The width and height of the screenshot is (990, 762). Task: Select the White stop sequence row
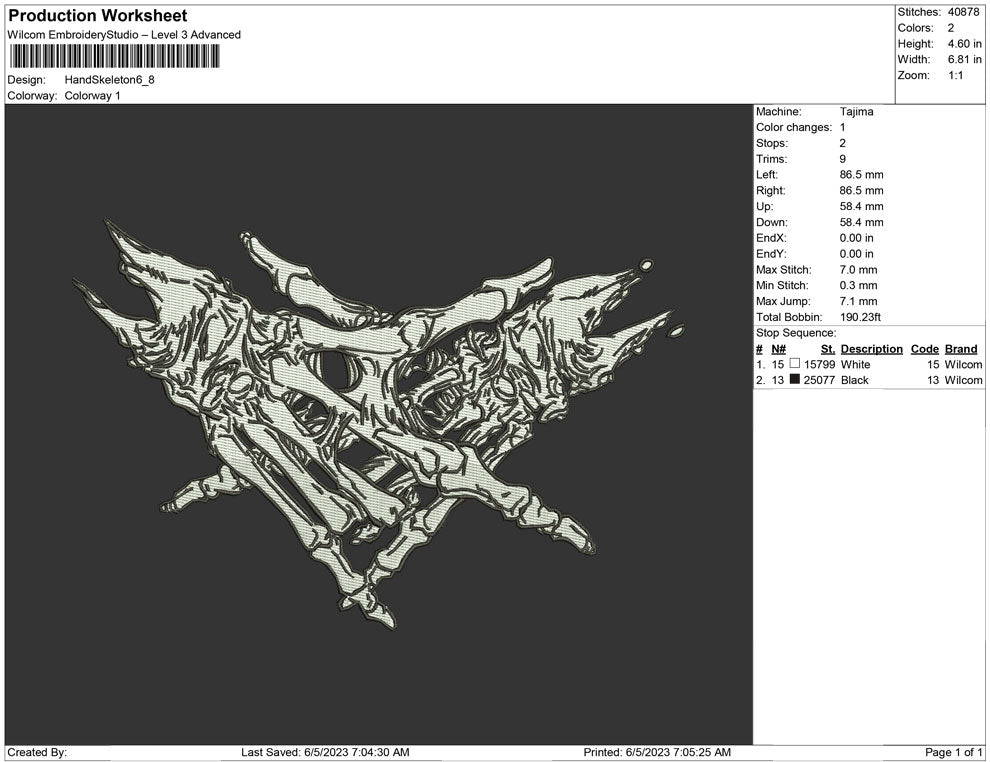coord(855,365)
